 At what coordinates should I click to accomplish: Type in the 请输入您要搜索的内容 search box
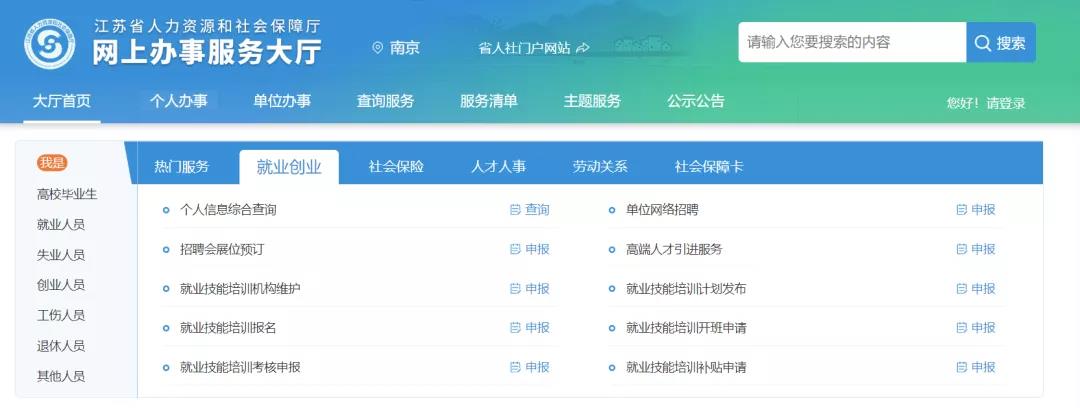point(852,43)
